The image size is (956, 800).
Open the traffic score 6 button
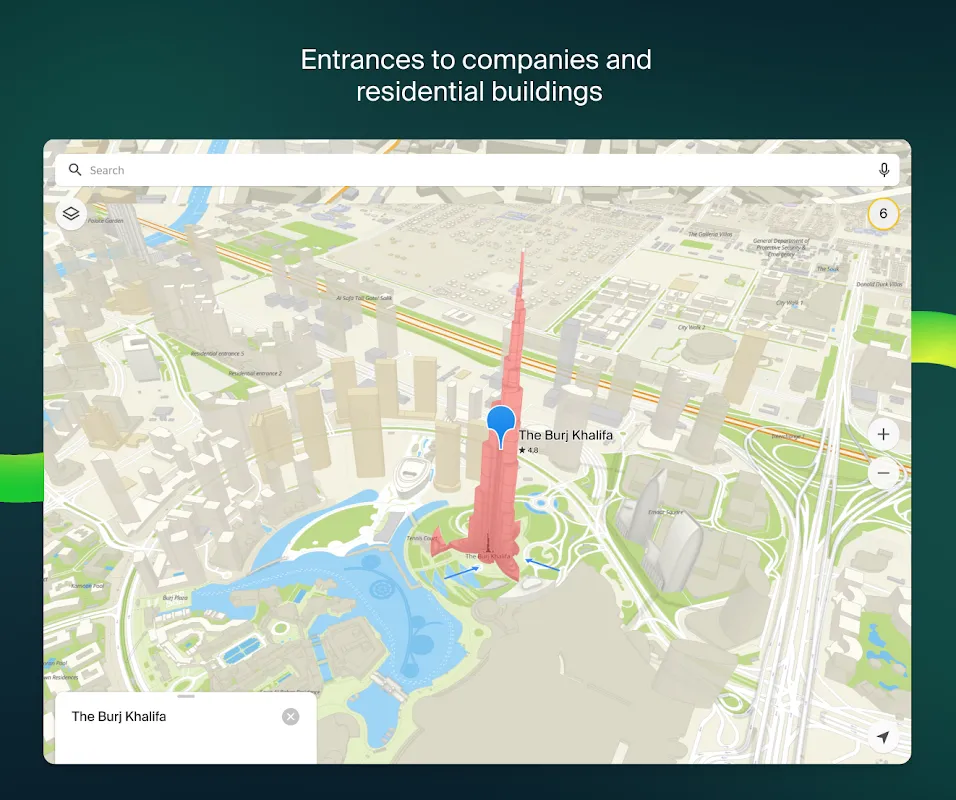(883, 213)
